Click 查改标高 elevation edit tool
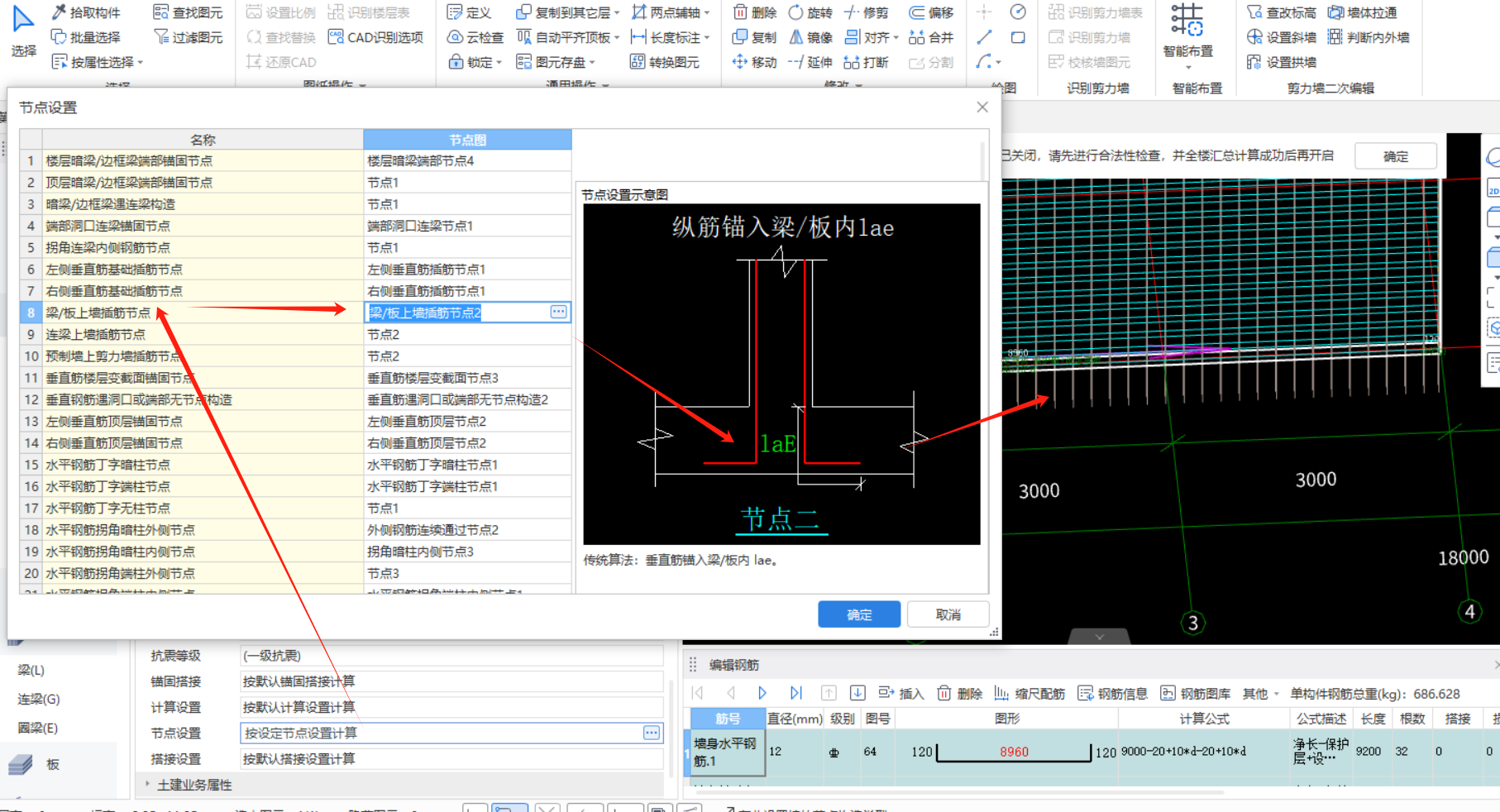 pos(1282,12)
